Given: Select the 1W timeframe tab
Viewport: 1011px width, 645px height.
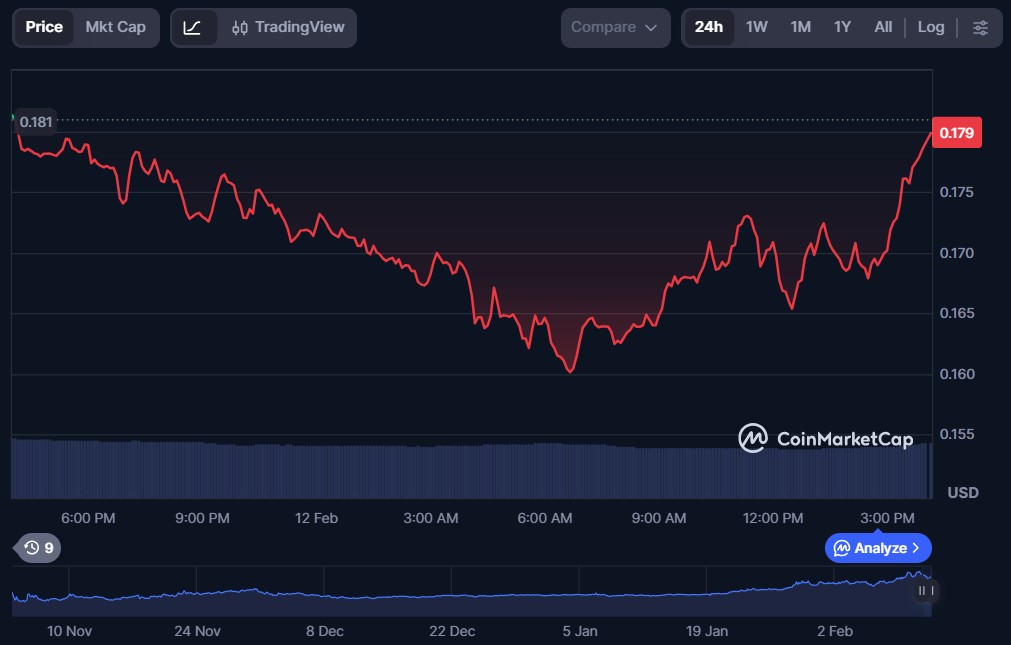Looking at the screenshot, I should (x=757, y=28).
